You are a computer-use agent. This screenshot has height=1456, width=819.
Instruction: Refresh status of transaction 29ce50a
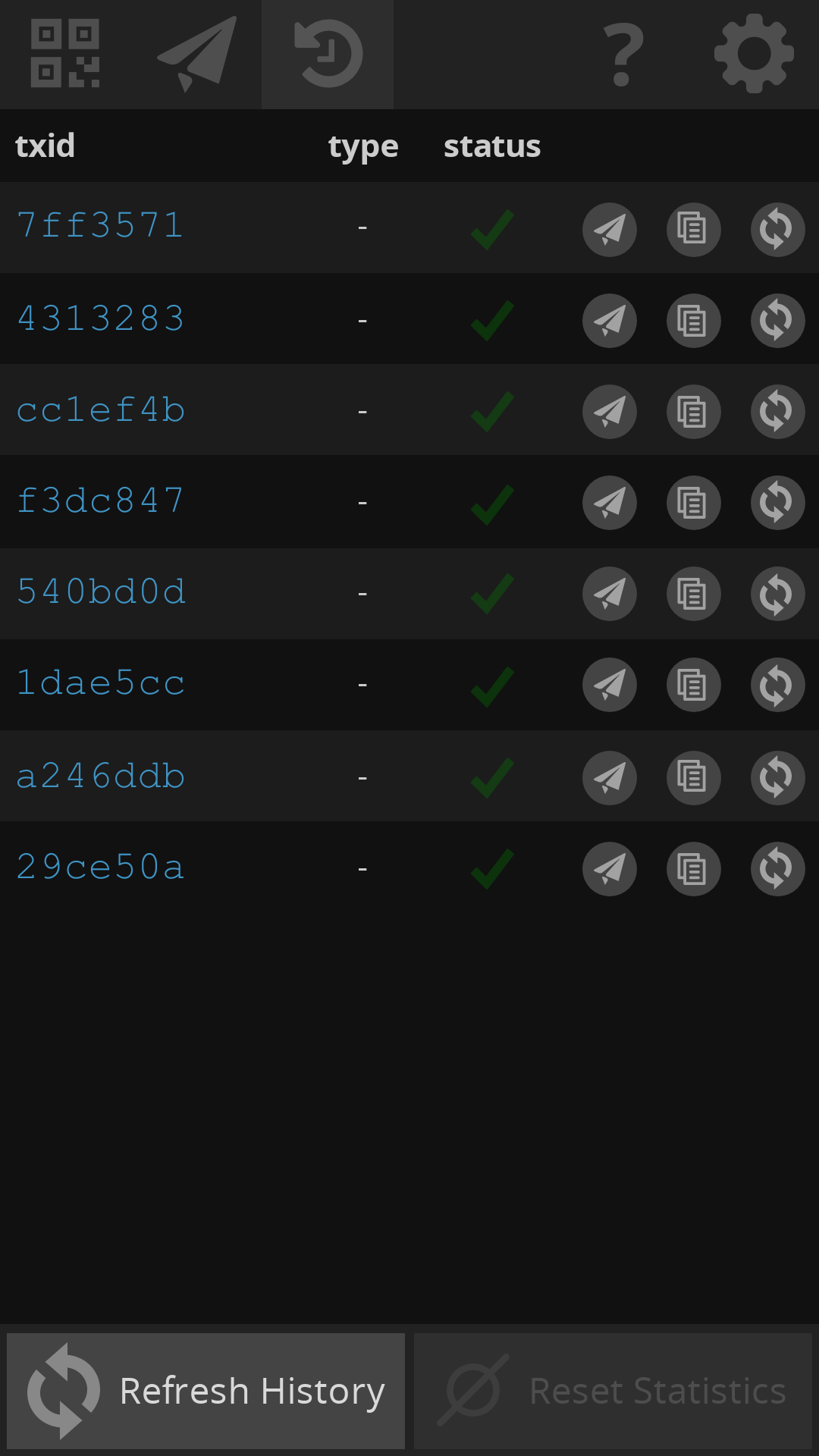(x=777, y=869)
